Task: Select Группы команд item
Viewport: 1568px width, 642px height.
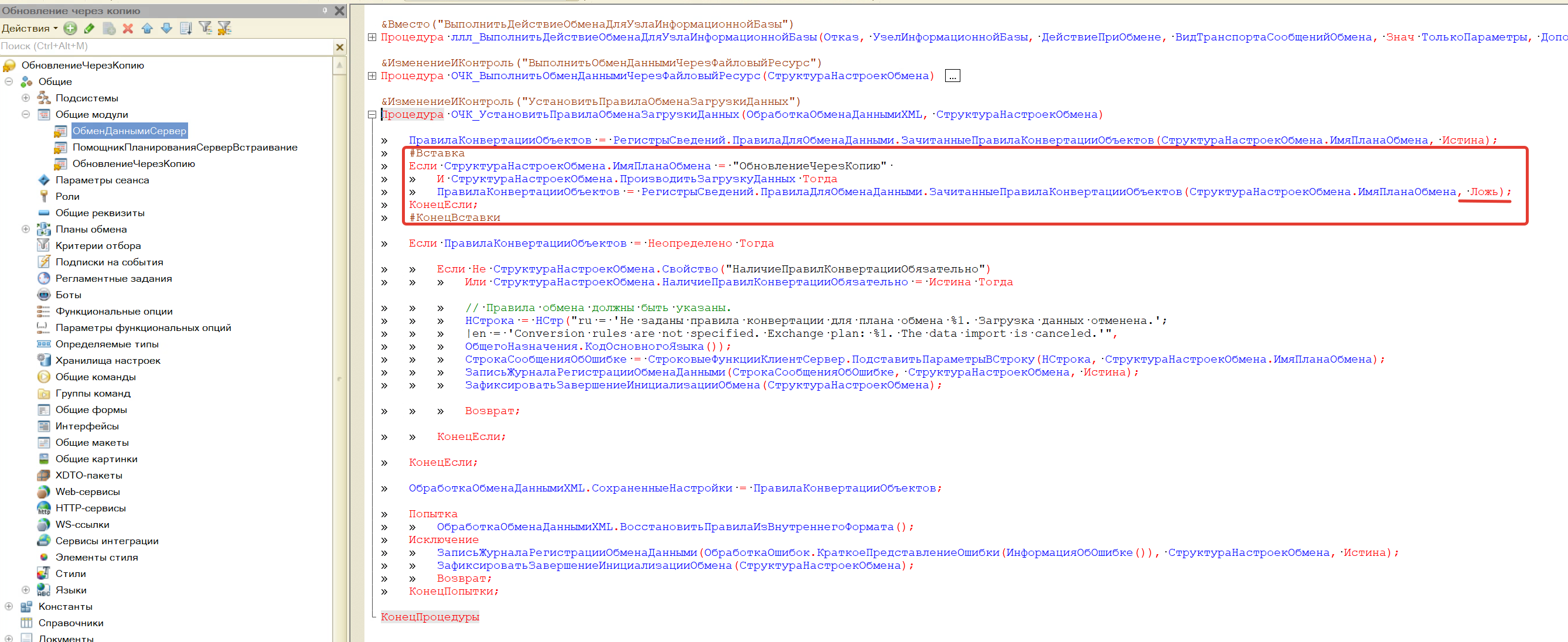Action: tap(93, 394)
